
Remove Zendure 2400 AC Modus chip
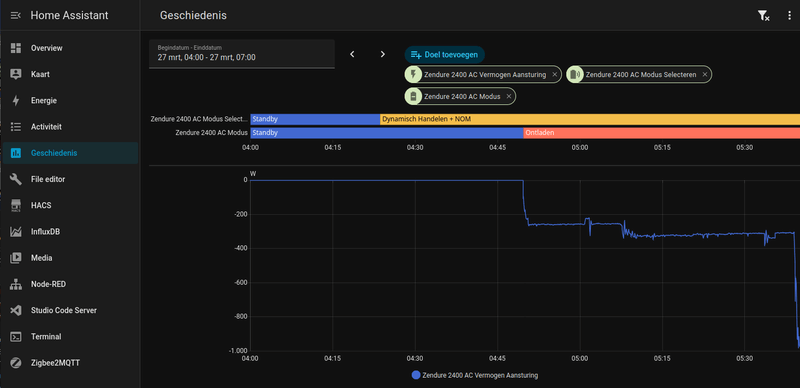509,96
